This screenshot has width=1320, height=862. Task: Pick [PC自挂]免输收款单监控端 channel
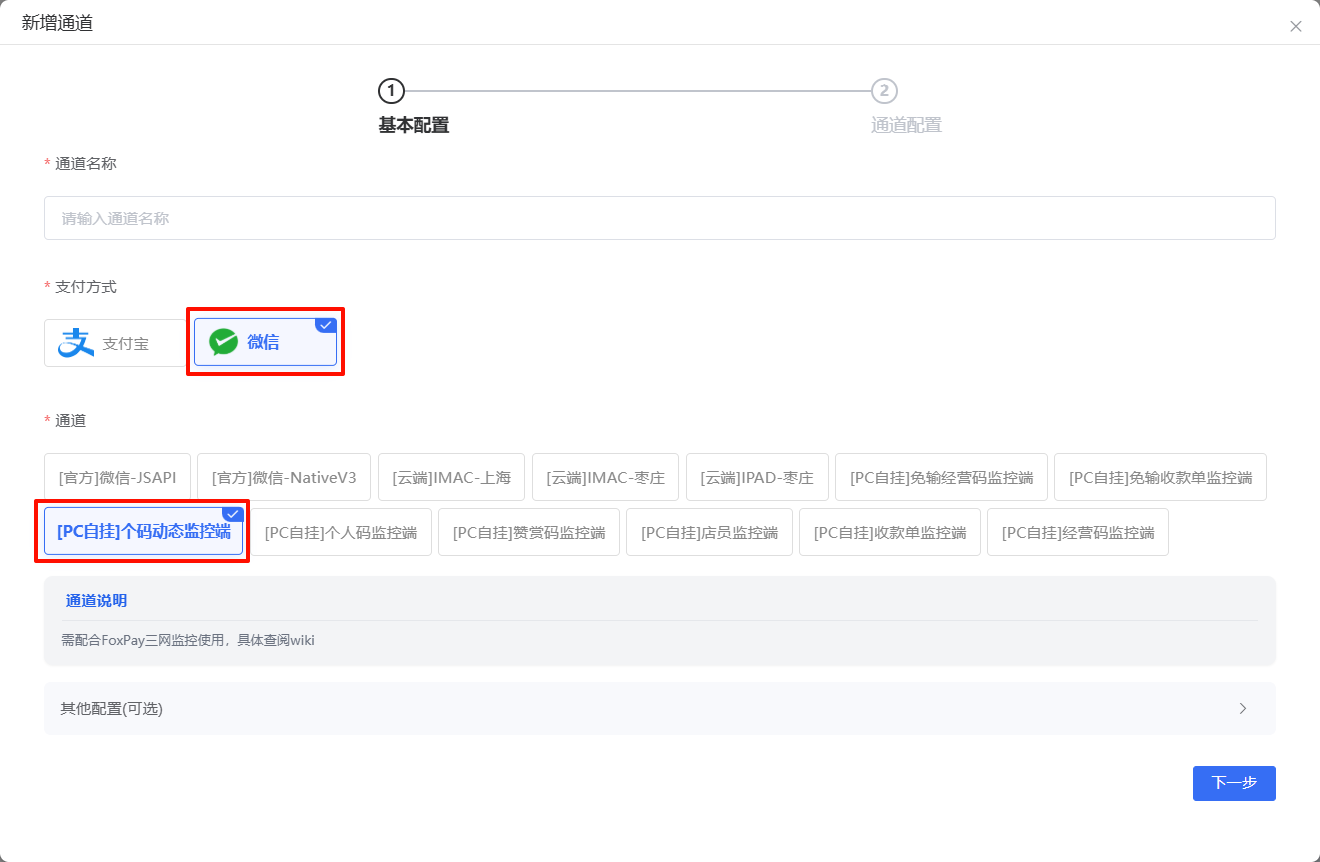[x=1160, y=477]
